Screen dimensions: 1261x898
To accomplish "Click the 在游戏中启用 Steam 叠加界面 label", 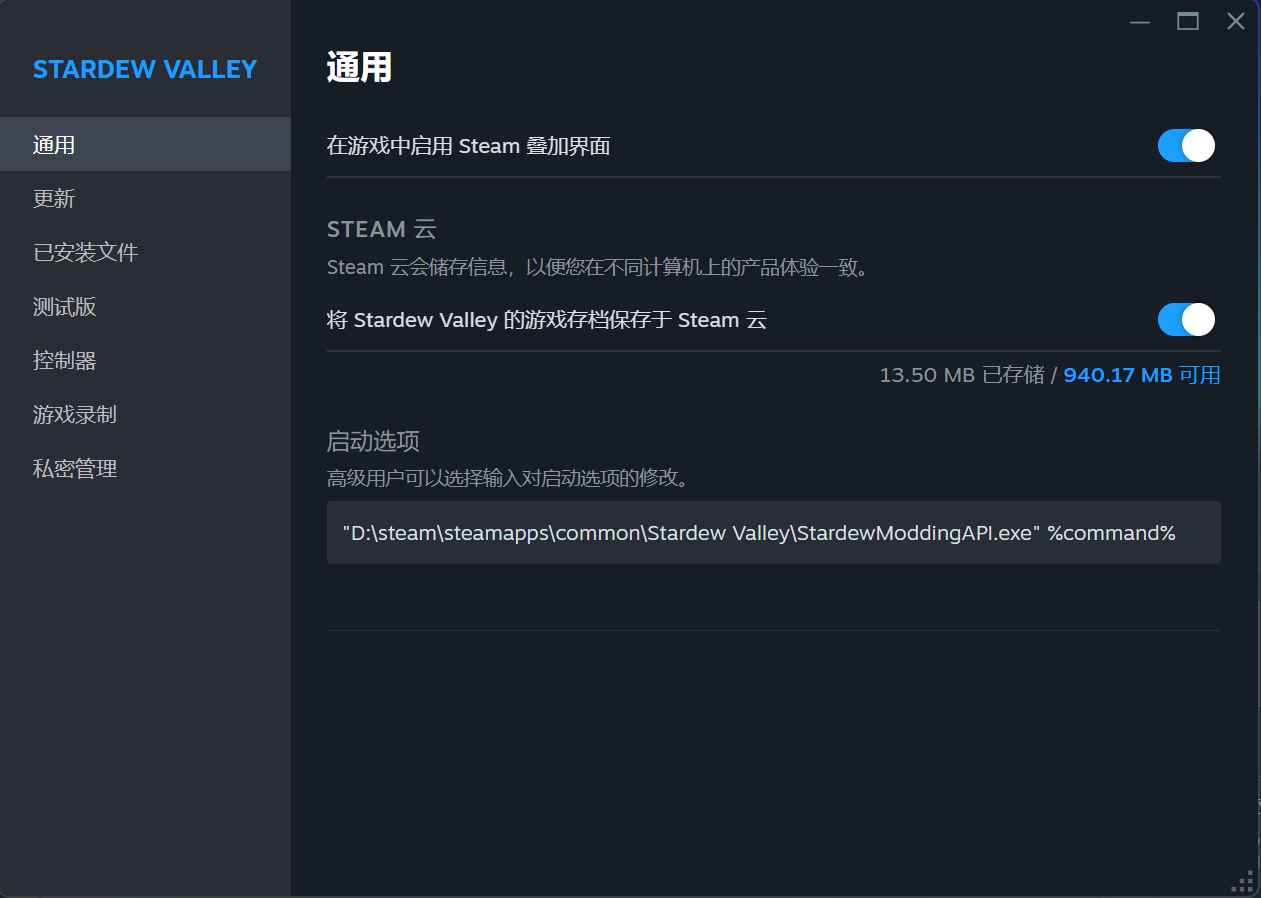I will click(469, 146).
